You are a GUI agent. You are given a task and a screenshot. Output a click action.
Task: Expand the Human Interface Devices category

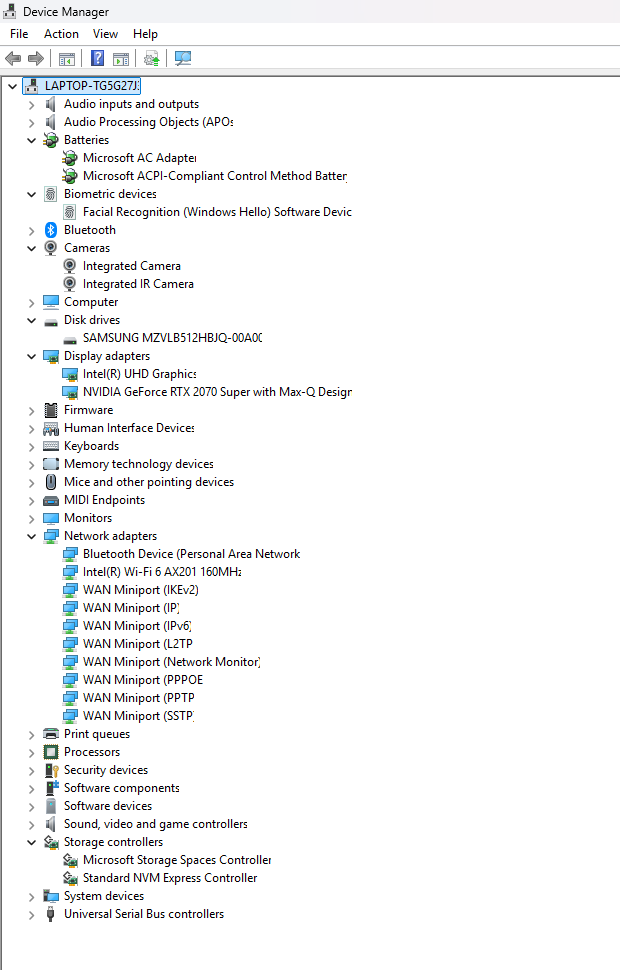pyautogui.click(x=32, y=429)
